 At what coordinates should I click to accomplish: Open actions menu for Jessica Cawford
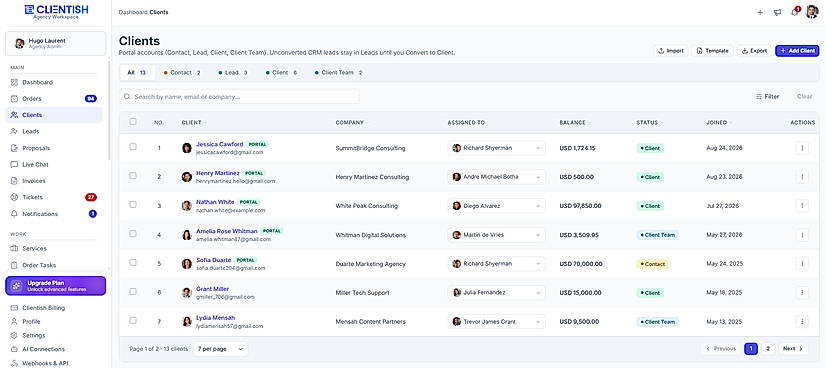click(802, 148)
